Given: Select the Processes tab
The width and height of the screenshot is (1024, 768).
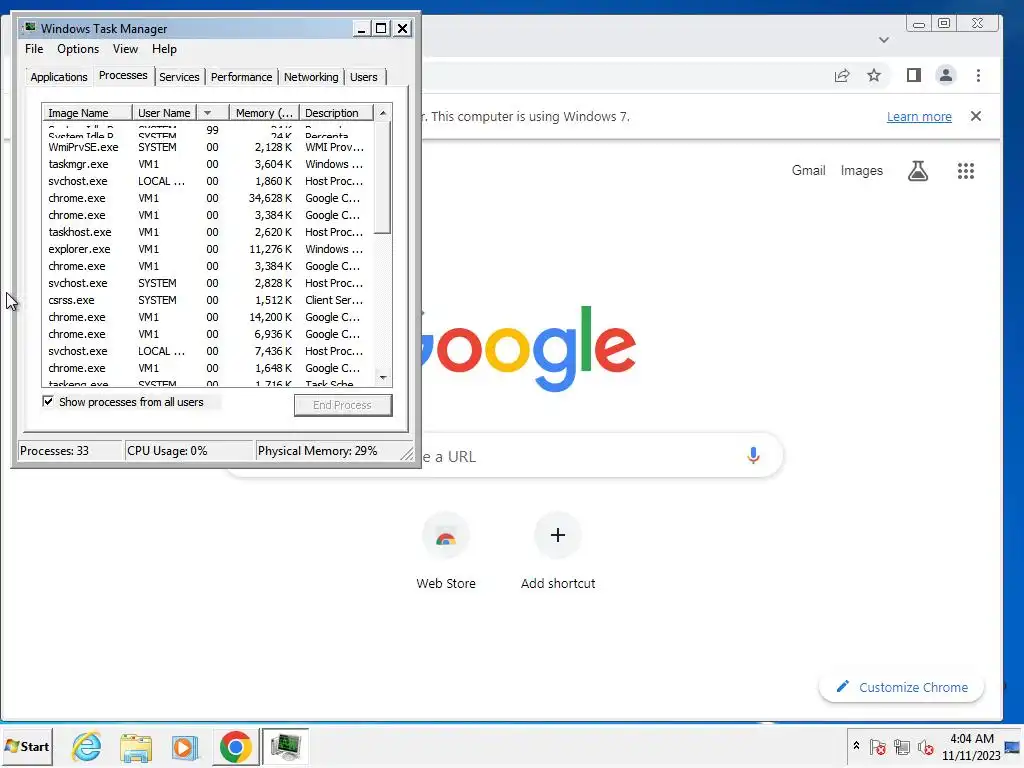Looking at the screenshot, I should 123,76.
